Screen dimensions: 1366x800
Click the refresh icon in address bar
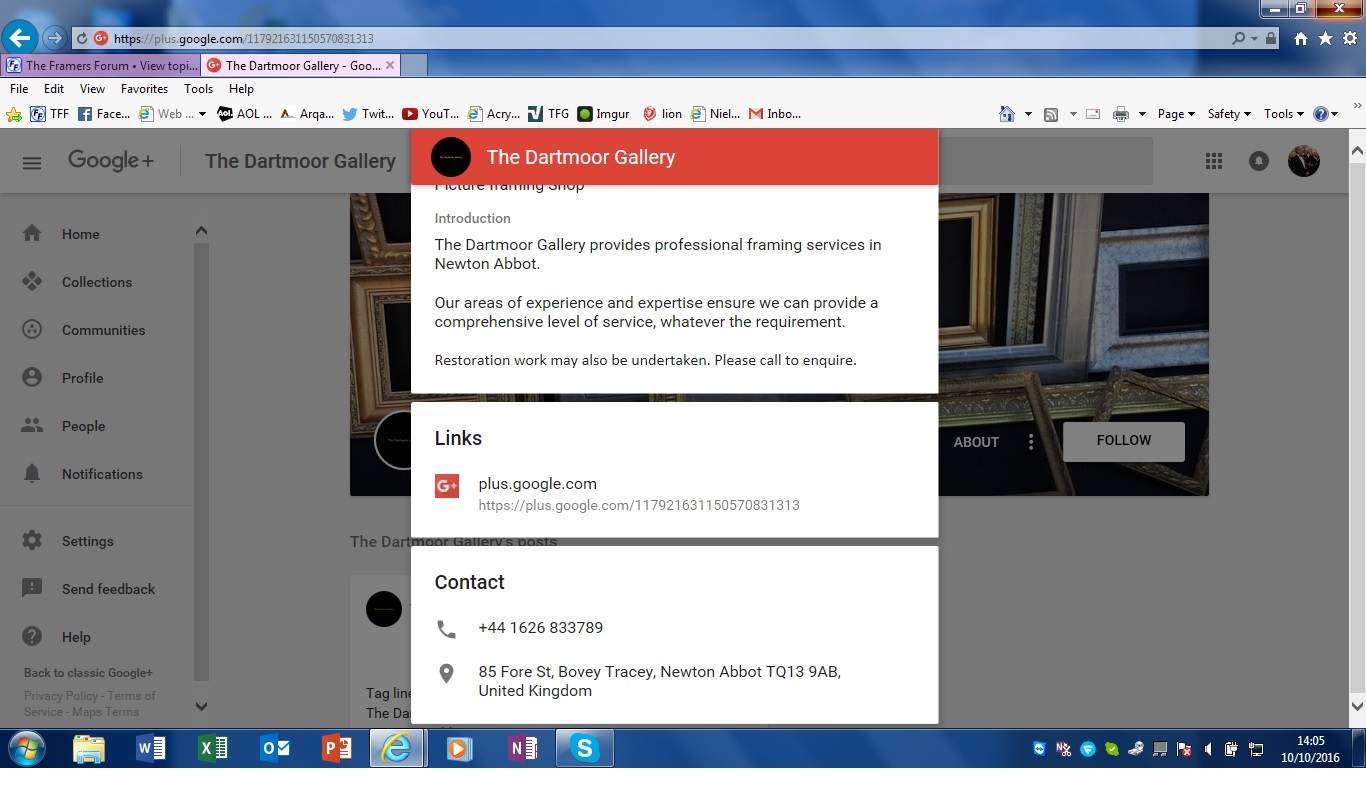pos(82,39)
